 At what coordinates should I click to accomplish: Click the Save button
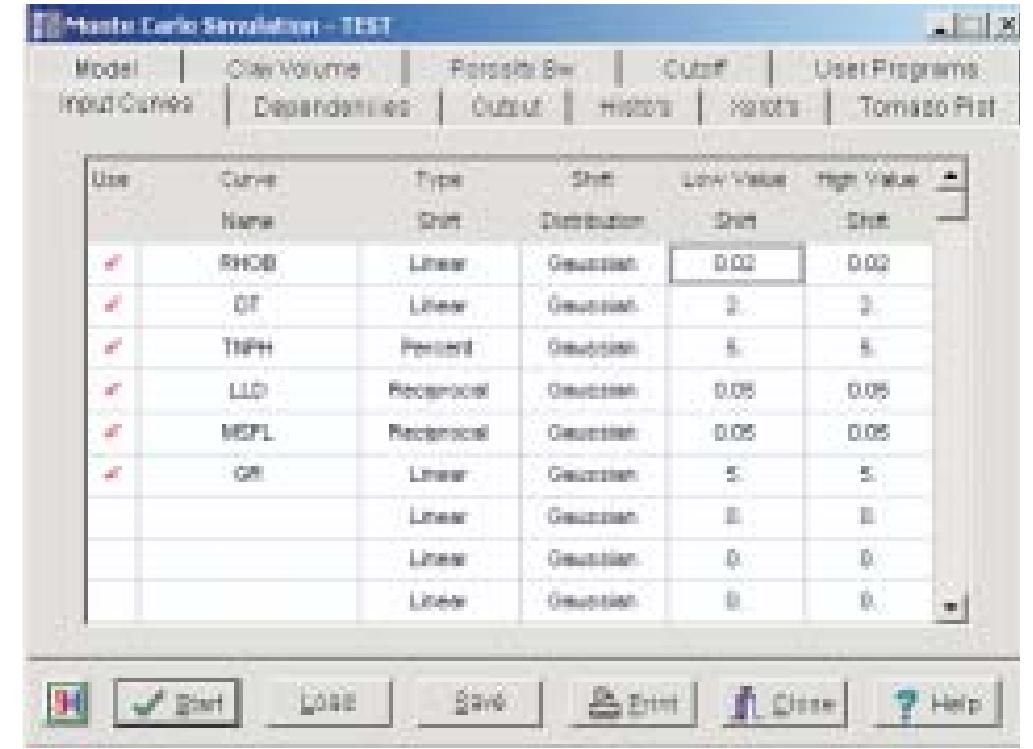pos(479,703)
